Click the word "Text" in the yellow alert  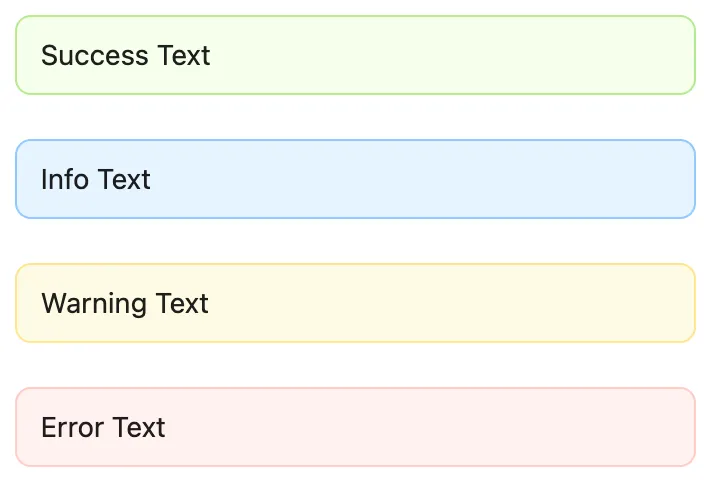click(x=182, y=303)
